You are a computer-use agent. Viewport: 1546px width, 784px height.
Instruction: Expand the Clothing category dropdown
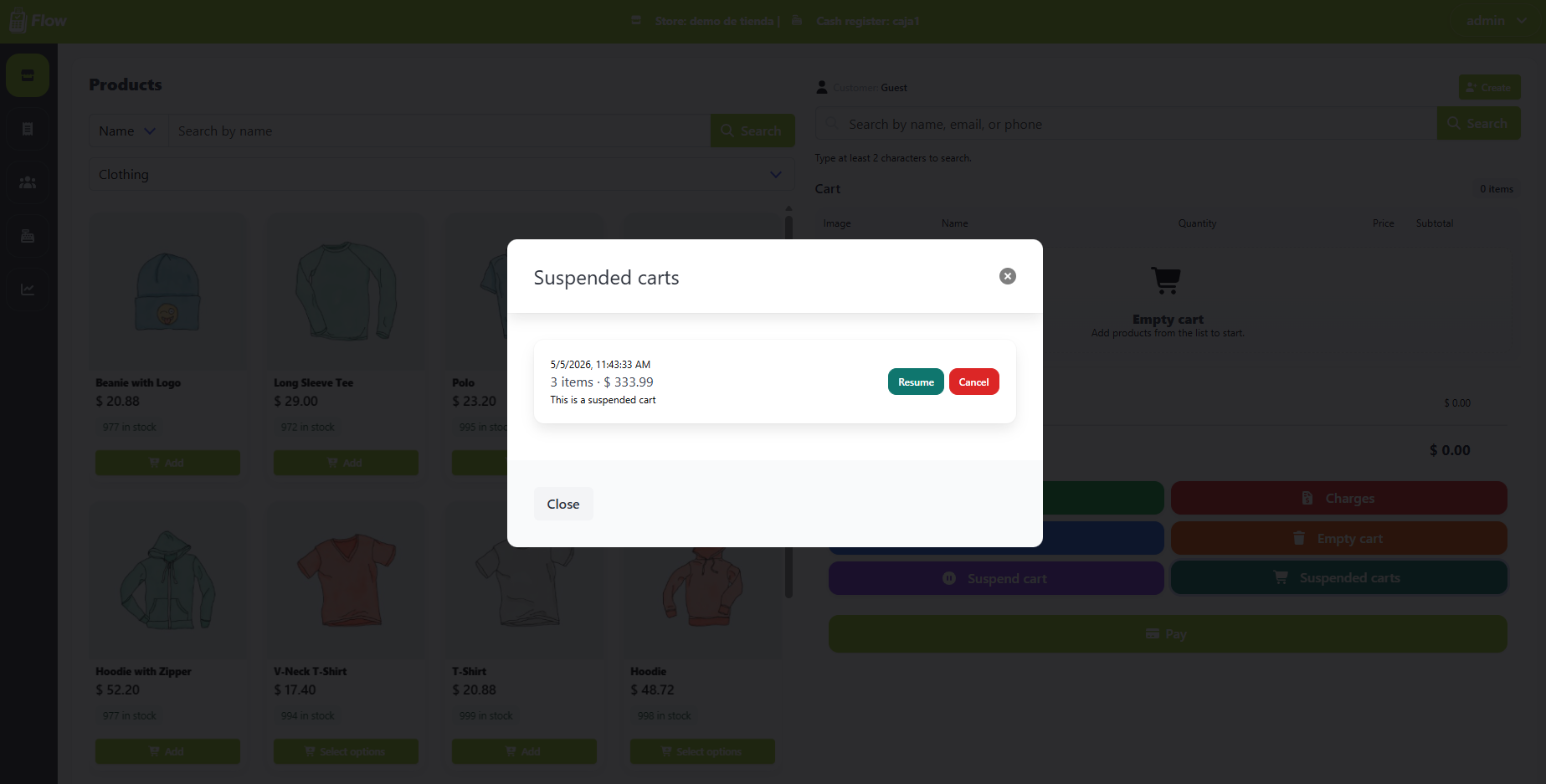(441, 174)
